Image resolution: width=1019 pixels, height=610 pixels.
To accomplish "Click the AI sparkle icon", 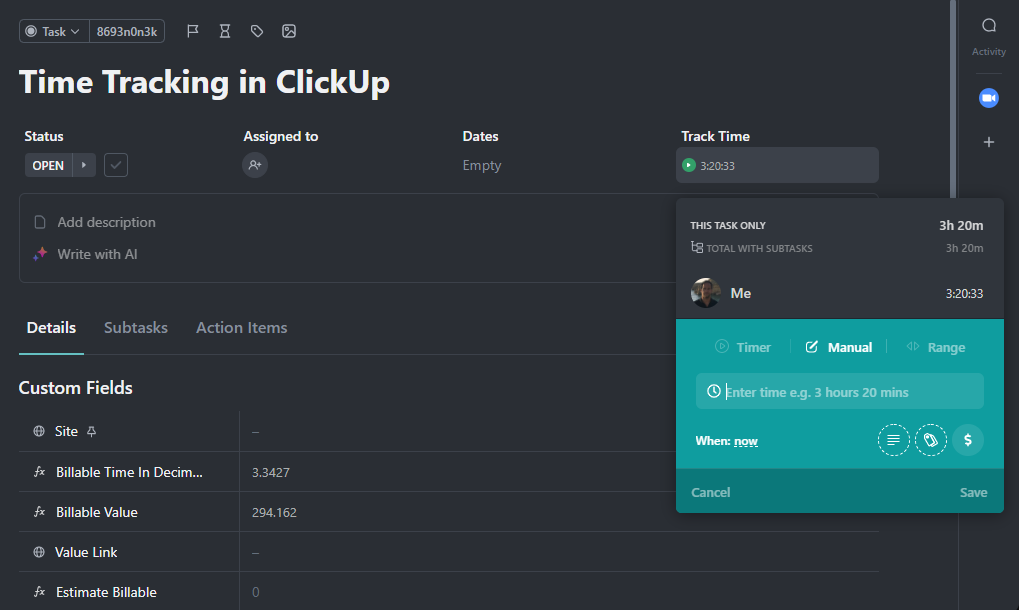I will coord(40,254).
